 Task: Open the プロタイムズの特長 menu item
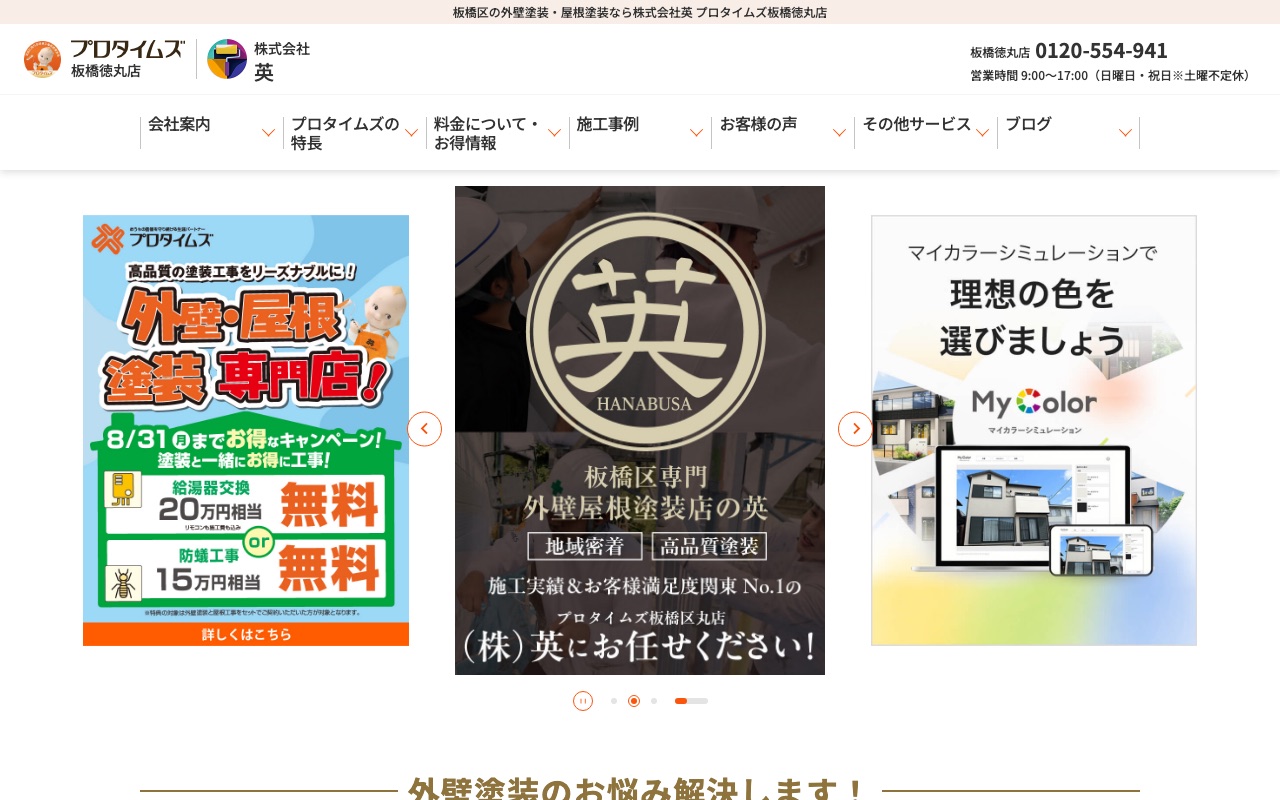tap(345, 133)
